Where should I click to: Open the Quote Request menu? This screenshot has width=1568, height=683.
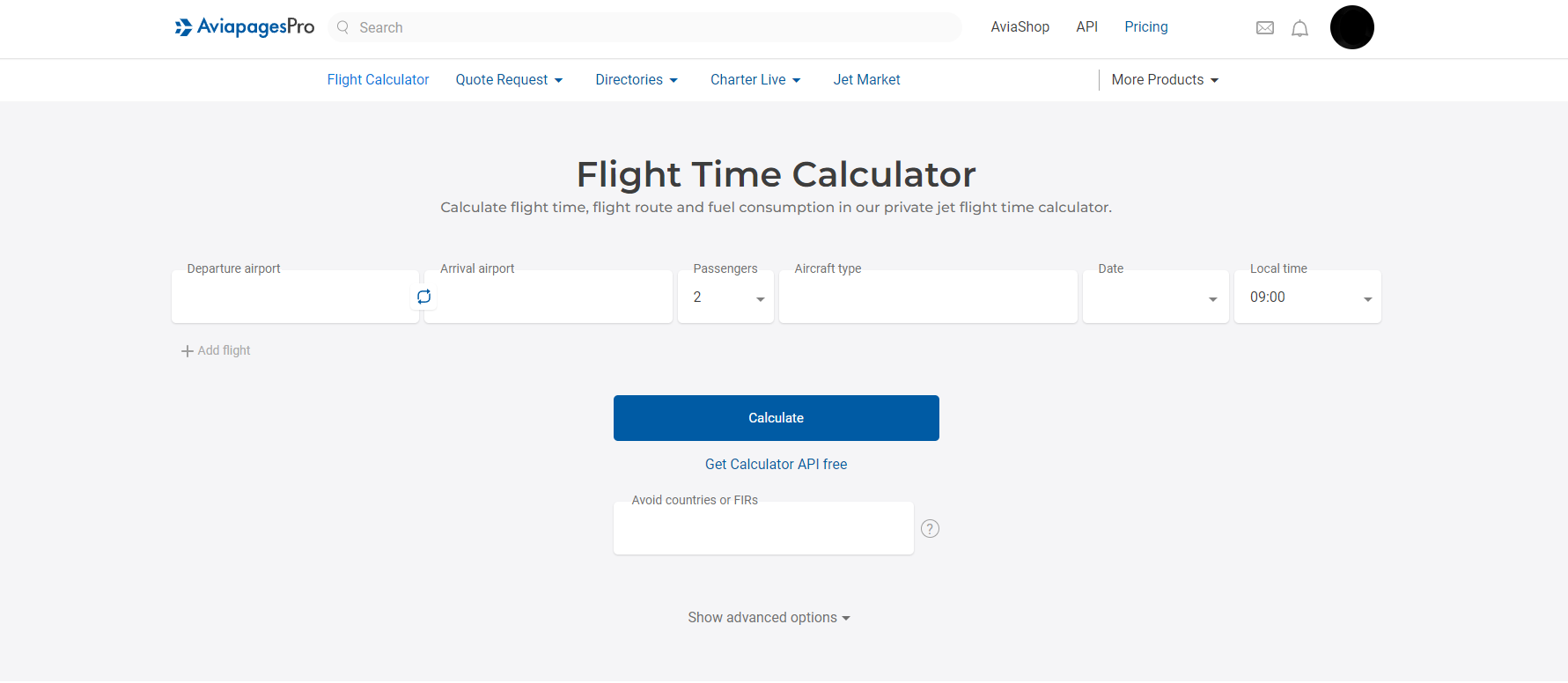pyautogui.click(x=509, y=80)
